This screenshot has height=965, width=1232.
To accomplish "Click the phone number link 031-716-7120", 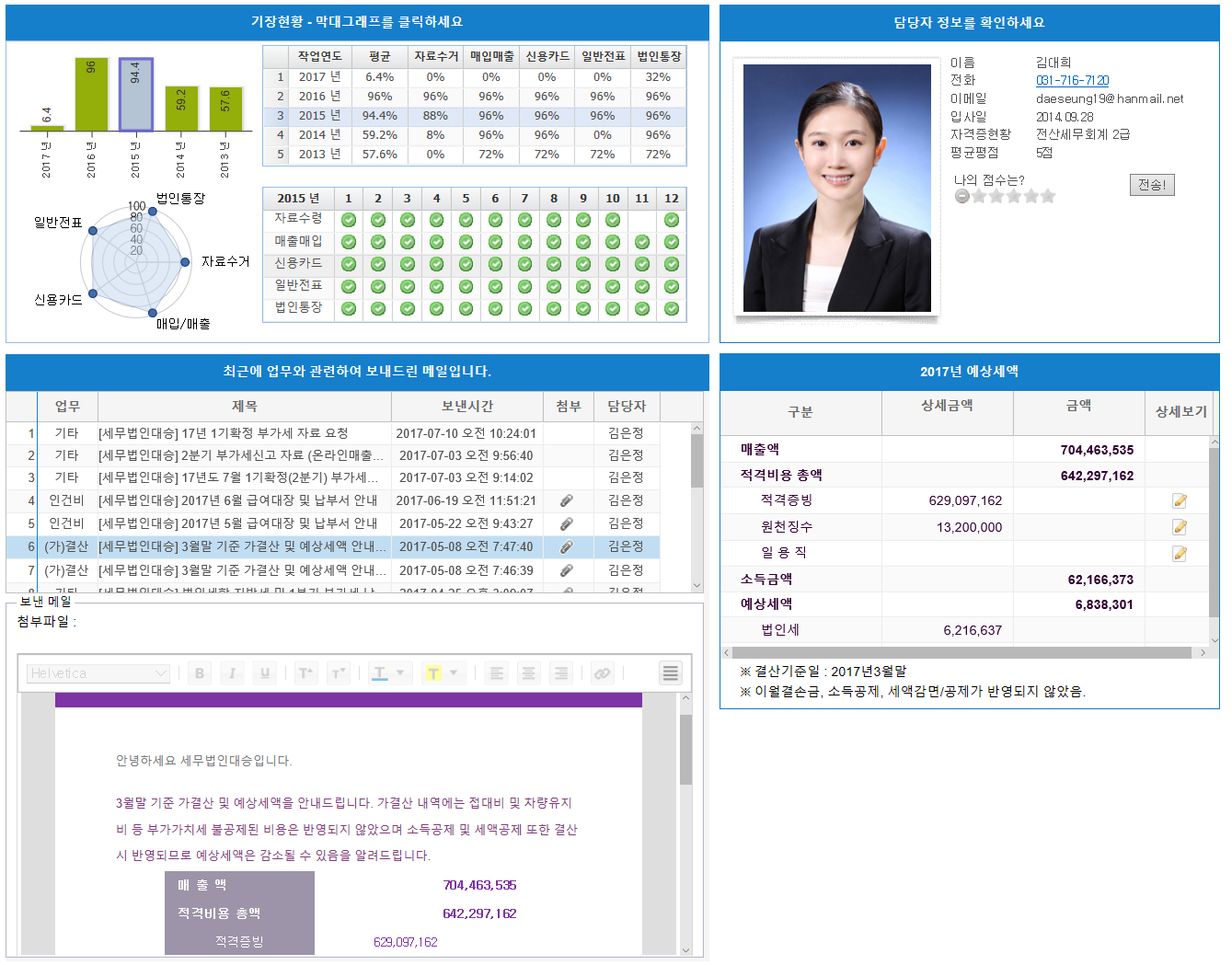I will pyautogui.click(x=1072, y=80).
